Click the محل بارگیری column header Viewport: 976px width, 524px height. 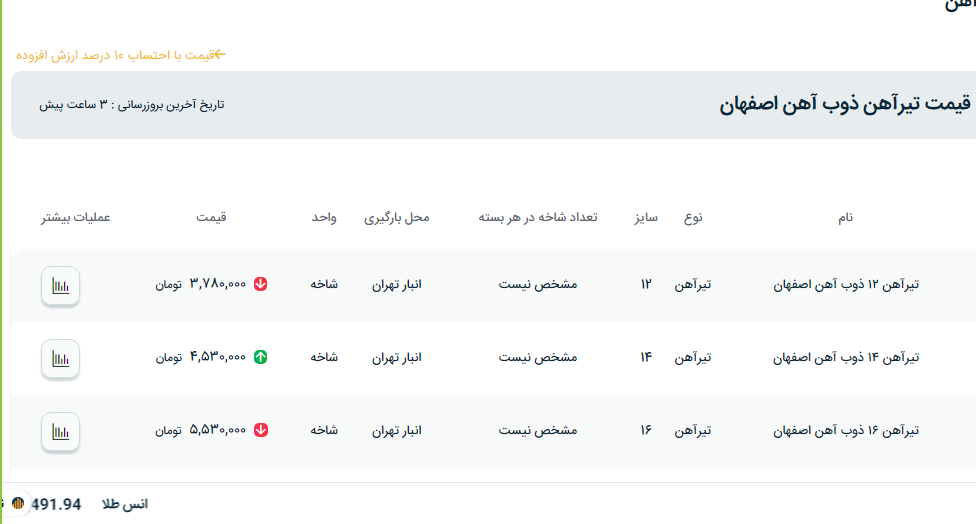[396, 217]
